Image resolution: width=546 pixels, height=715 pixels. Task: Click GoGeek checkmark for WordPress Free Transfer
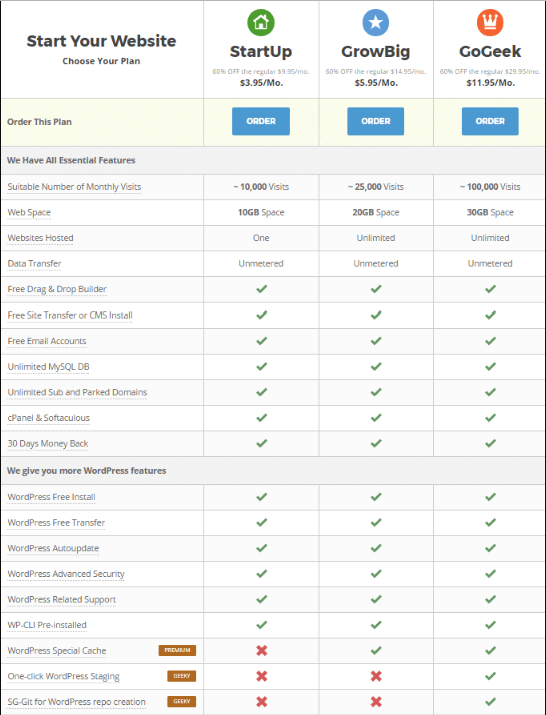pos(490,522)
